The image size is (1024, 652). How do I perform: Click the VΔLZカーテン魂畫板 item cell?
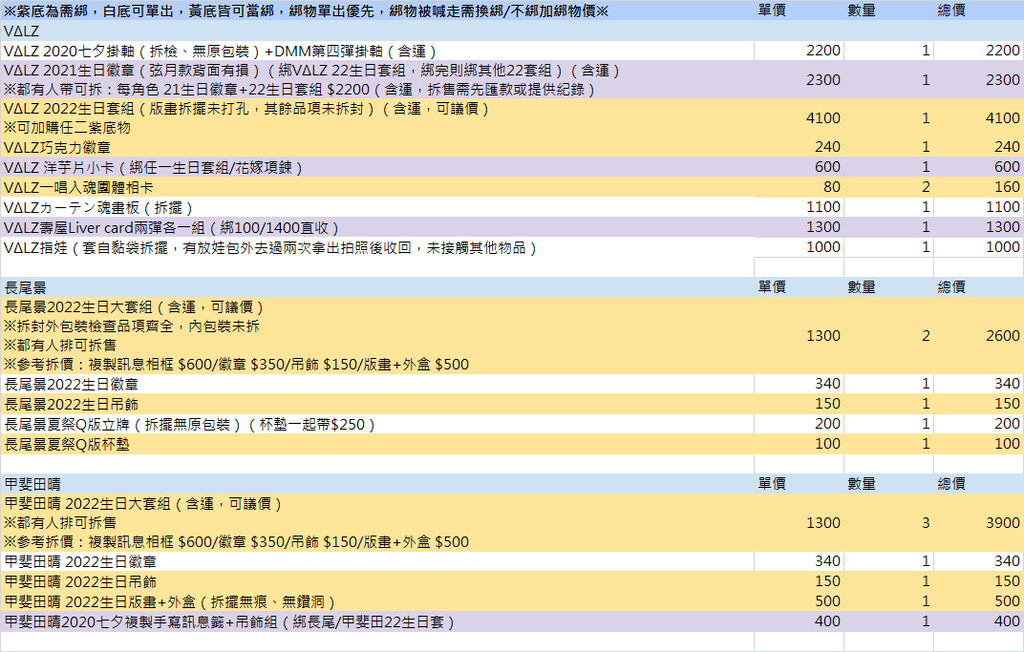click(377, 207)
